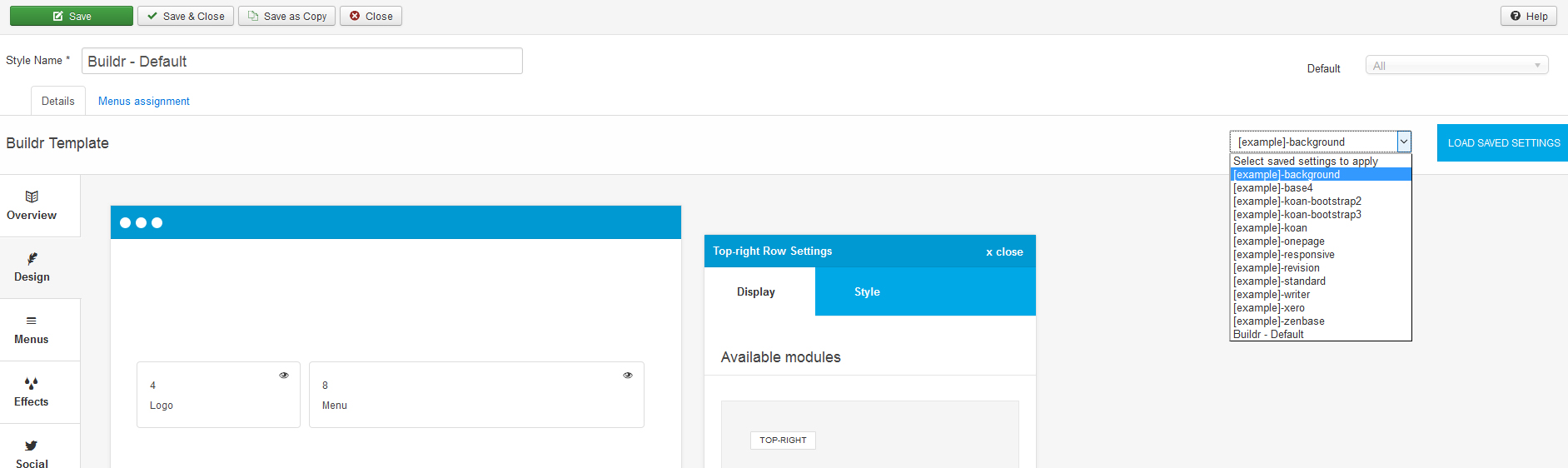The image size is (1568, 468).
Task: Click the Close toolbar button
Action: (x=371, y=16)
